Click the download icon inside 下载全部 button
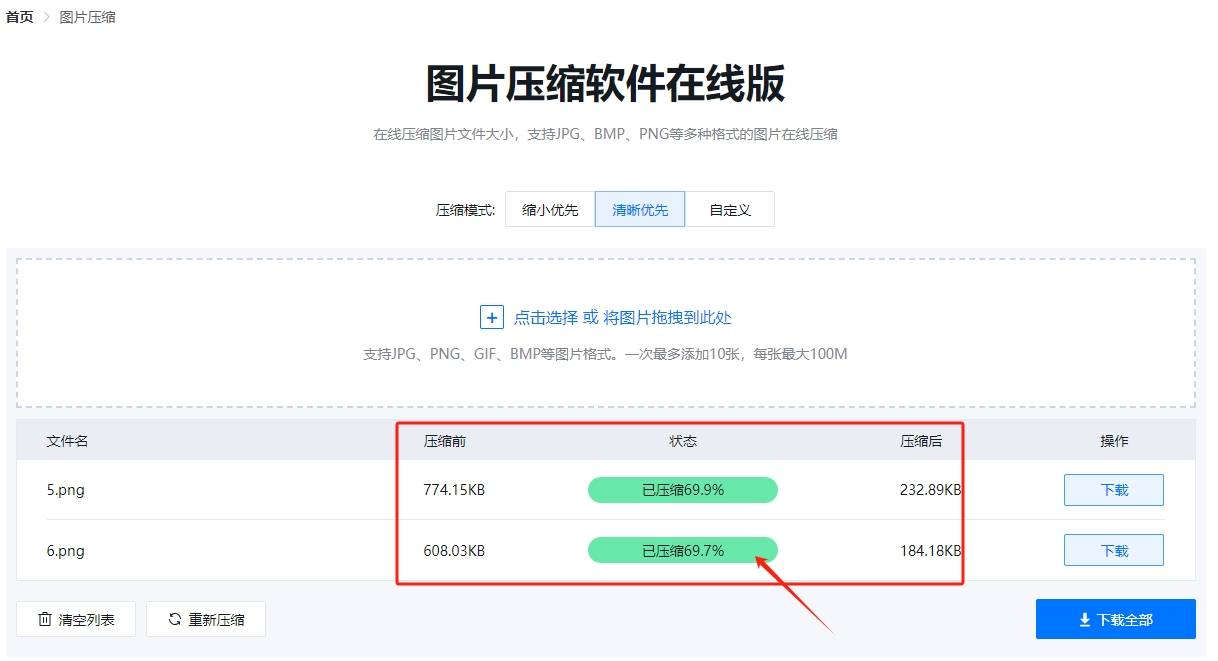The width and height of the screenshot is (1218, 661). (1084, 619)
